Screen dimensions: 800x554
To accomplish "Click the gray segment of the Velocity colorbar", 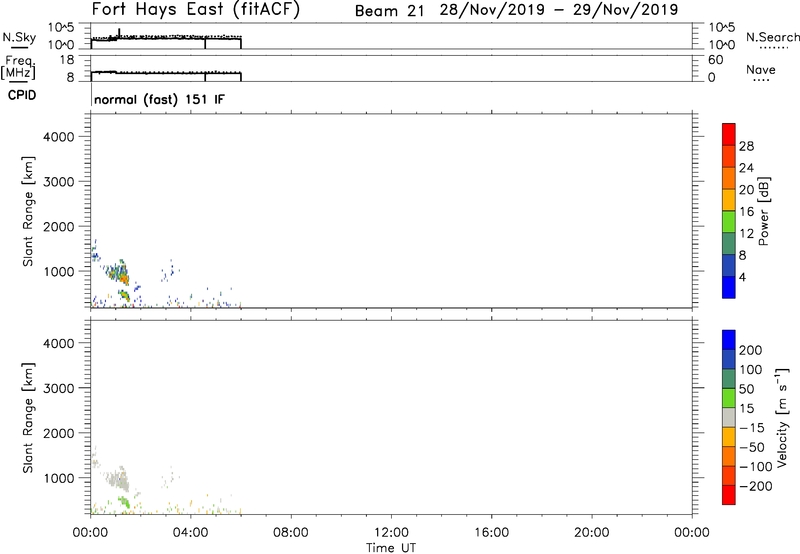I will pyautogui.click(x=729, y=417).
